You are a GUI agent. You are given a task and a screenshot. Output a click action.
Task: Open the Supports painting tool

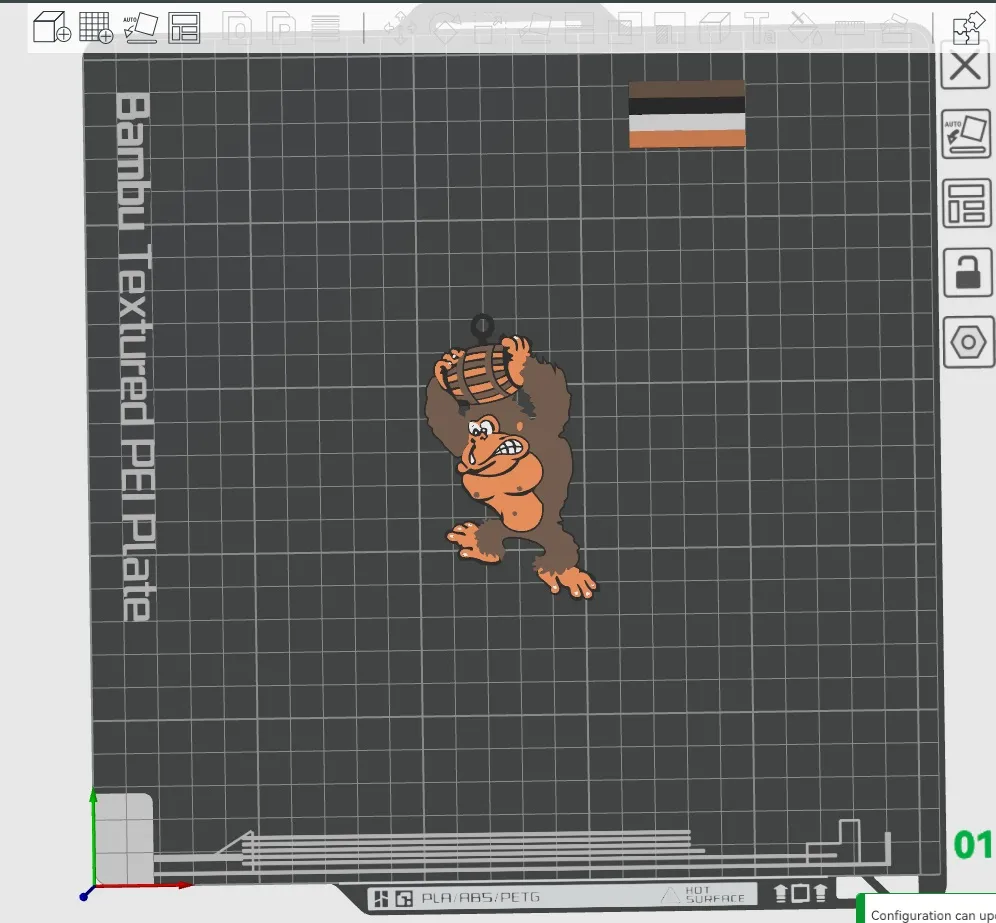pyautogui.click(x=668, y=28)
